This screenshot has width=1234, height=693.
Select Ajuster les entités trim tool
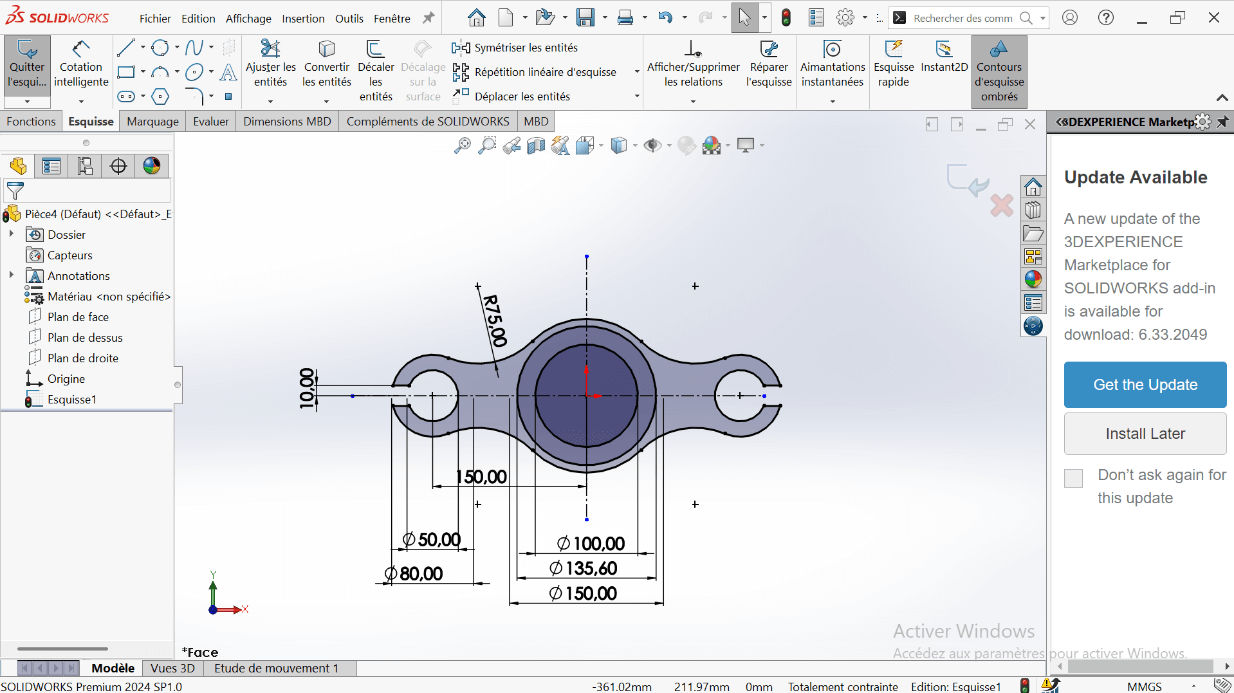[270, 50]
